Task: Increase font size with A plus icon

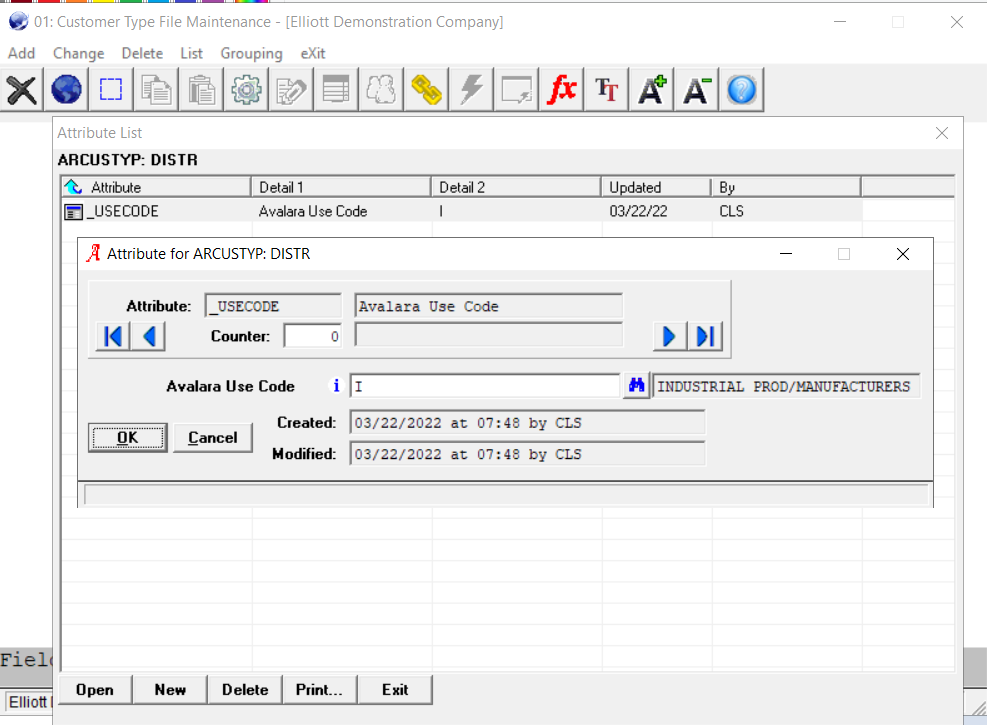Action: [x=651, y=90]
